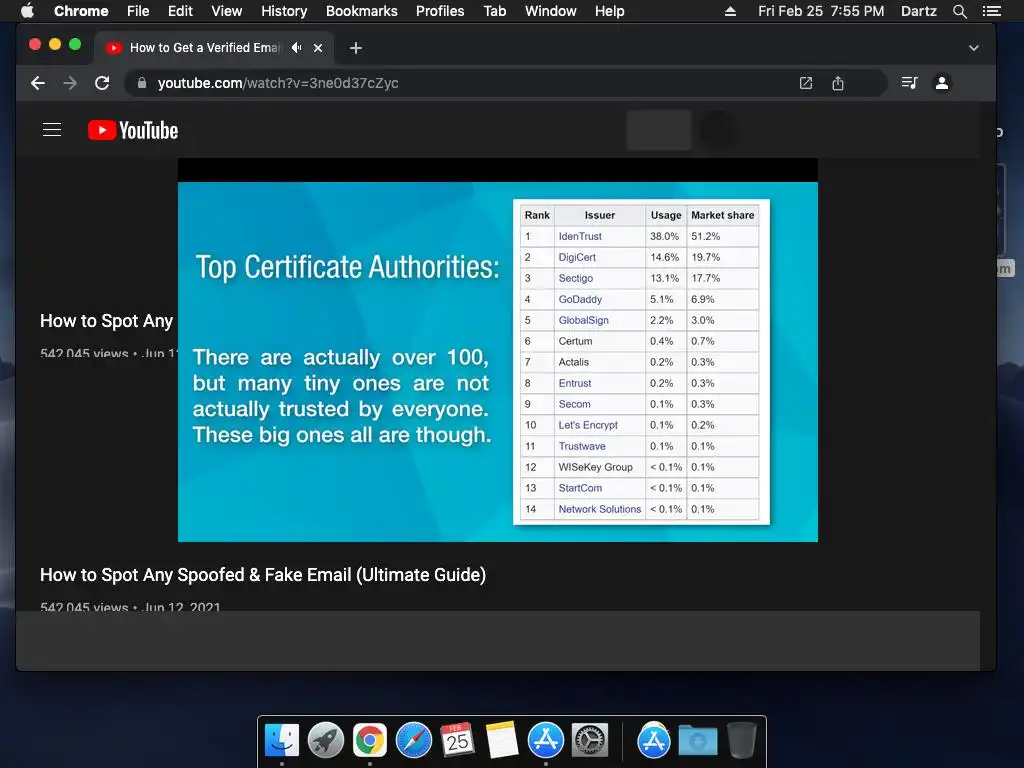Click Sectigo in the issuer table
The image size is (1024, 768).
pyautogui.click(x=575, y=278)
